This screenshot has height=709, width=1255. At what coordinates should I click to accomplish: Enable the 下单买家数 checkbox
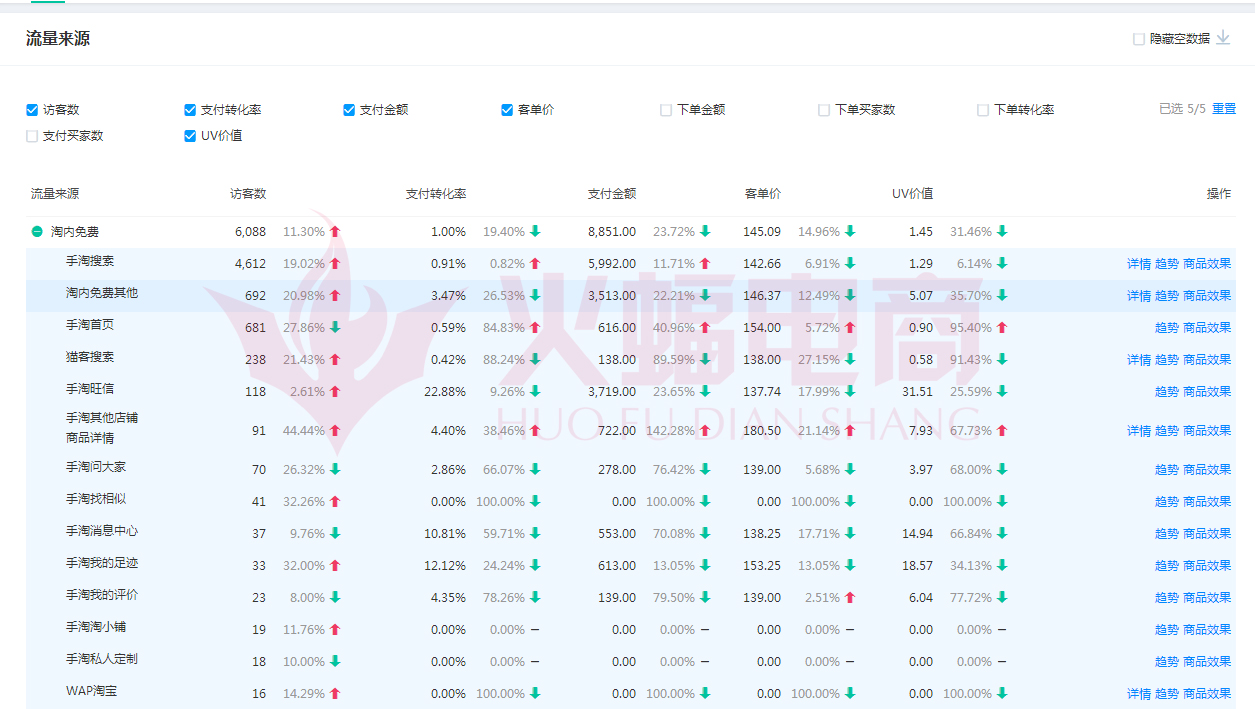point(824,110)
